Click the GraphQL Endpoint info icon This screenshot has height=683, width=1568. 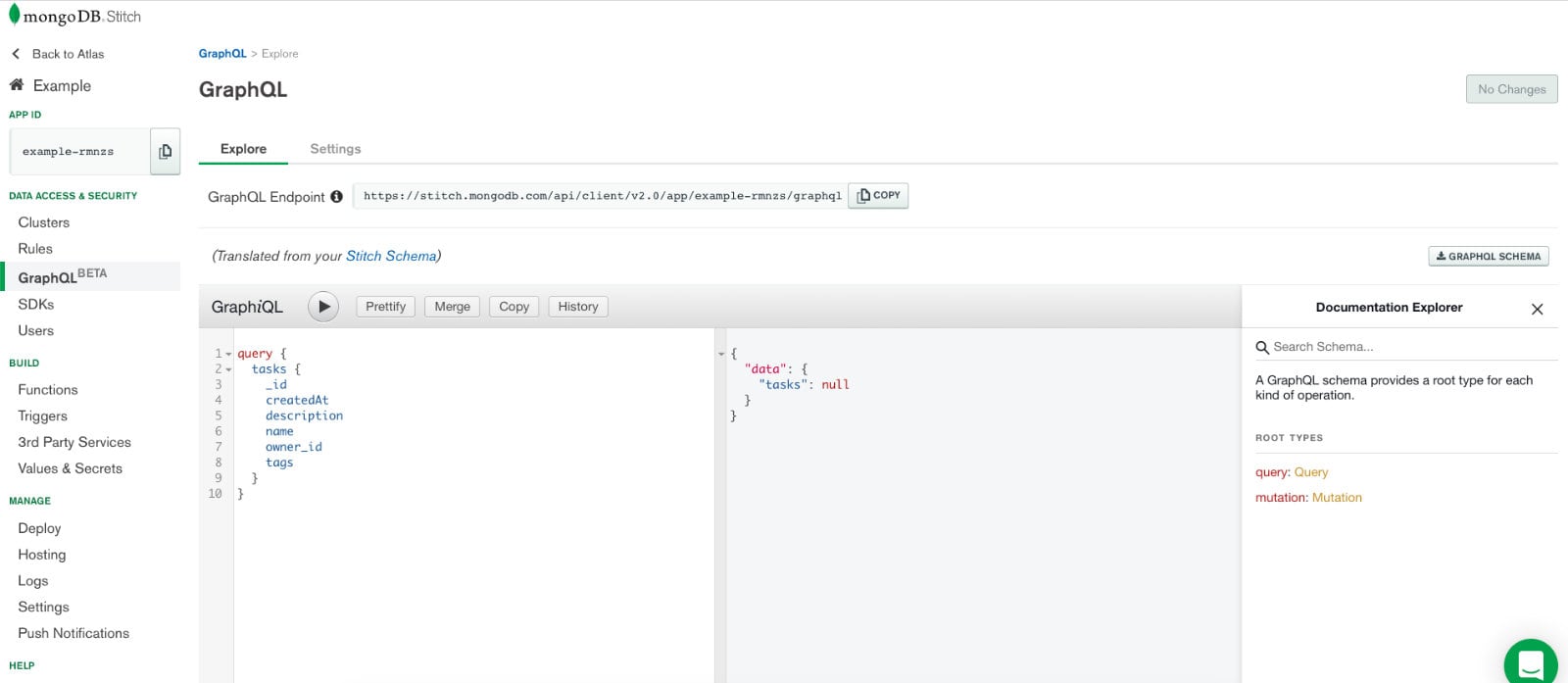click(336, 196)
